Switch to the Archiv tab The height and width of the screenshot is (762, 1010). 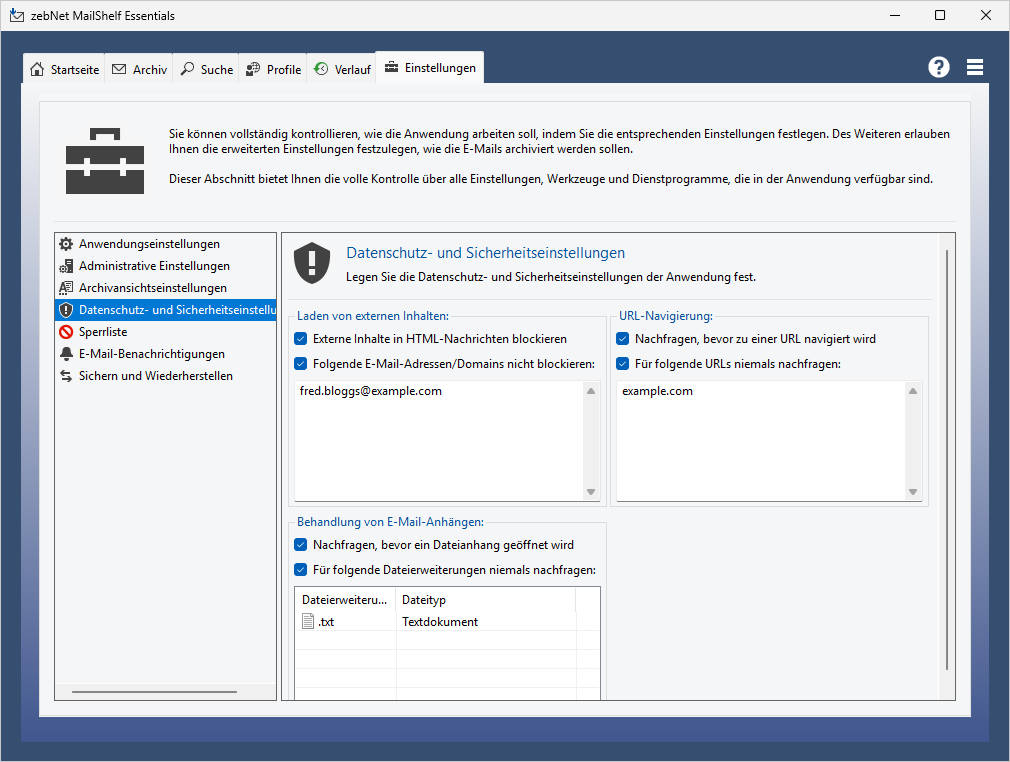point(140,70)
